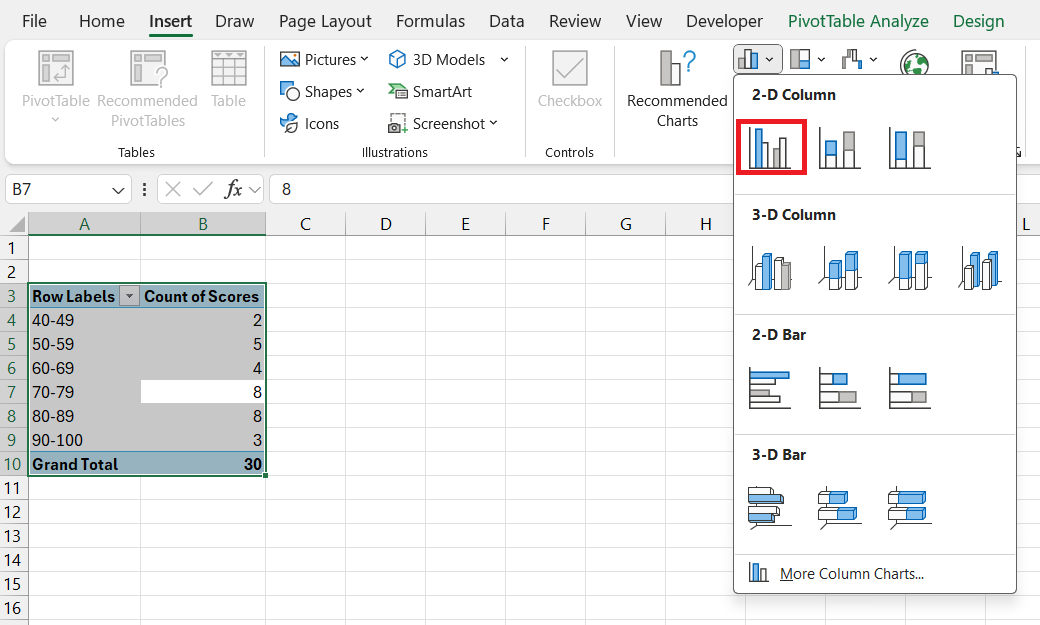Image resolution: width=1040 pixels, height=625 pixels.
Task: Insert Icons from Illustrations group
Action: pyautogui.click(x=309, y=123)
